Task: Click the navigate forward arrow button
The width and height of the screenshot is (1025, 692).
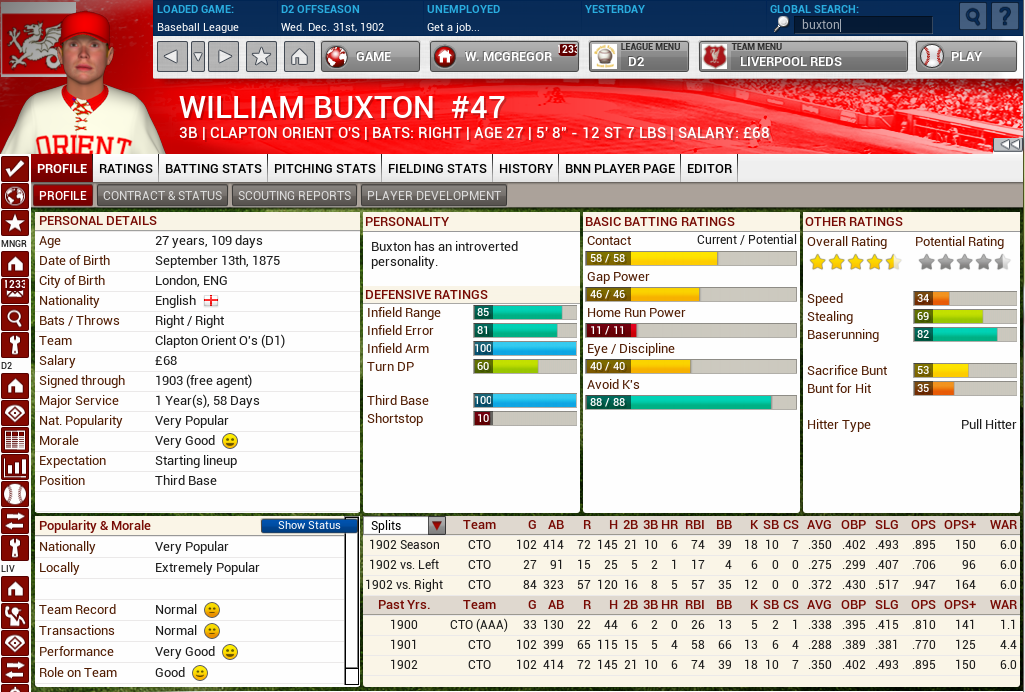Action: [225, 57]
